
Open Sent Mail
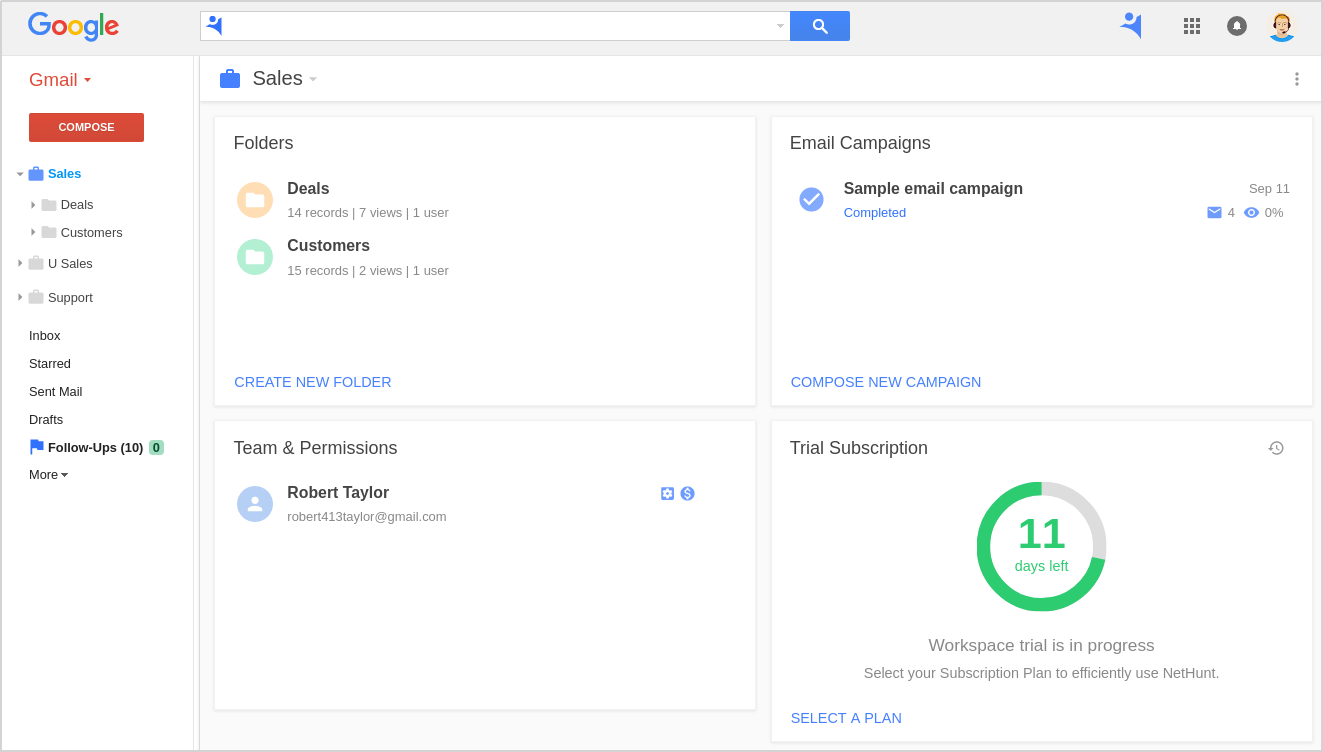pos(56,392)
